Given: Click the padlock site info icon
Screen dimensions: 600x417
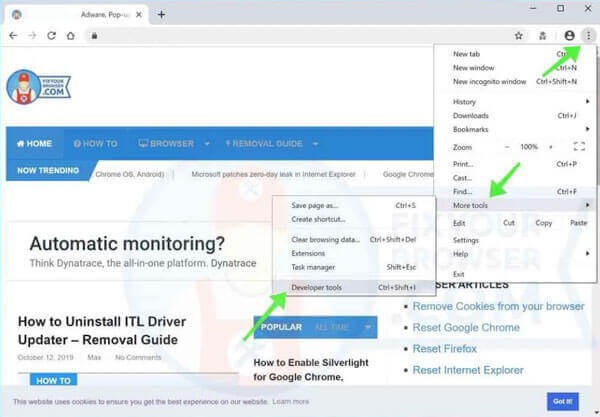Looking at the screenshot, I should [94, 36].
